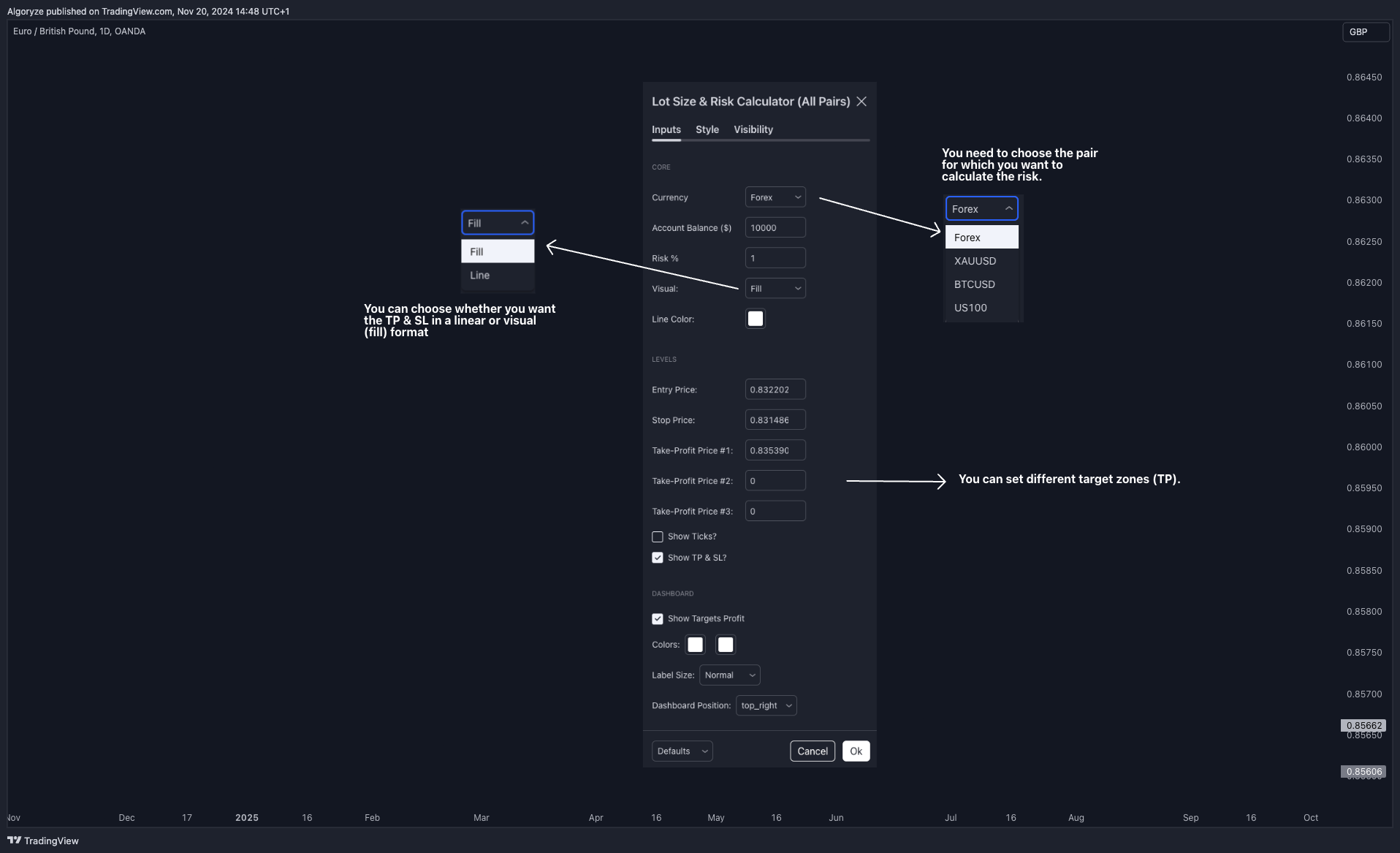Open the second Colors swatch
The height and width of the screenshot is (853, 1400).
tap(725, 645)
